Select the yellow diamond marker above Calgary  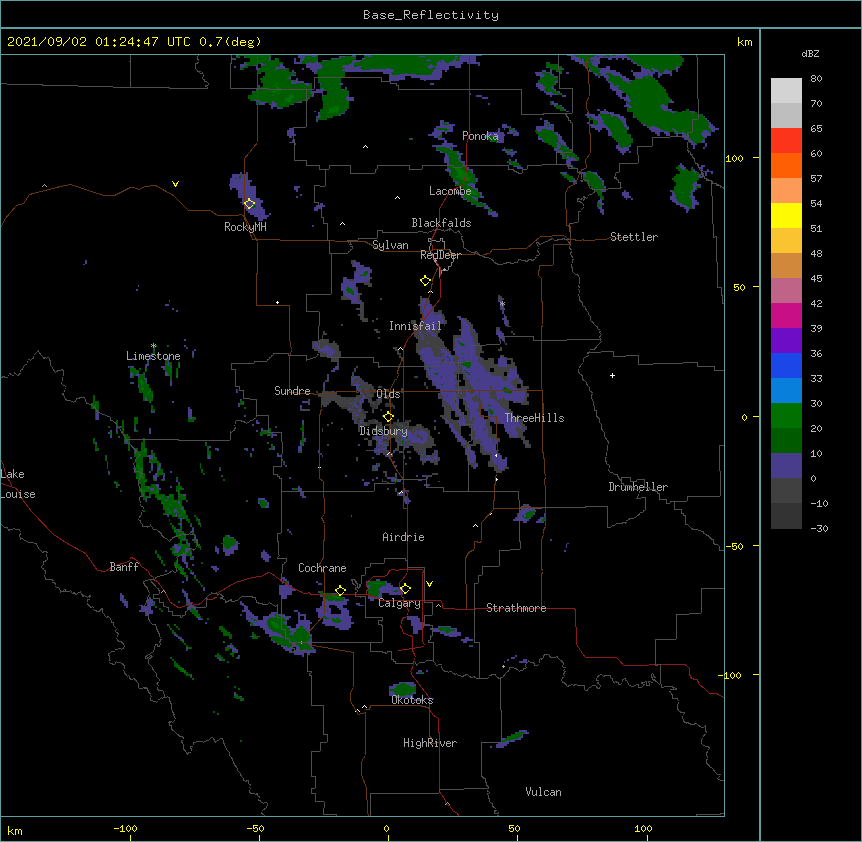click(x=405, y=589)
